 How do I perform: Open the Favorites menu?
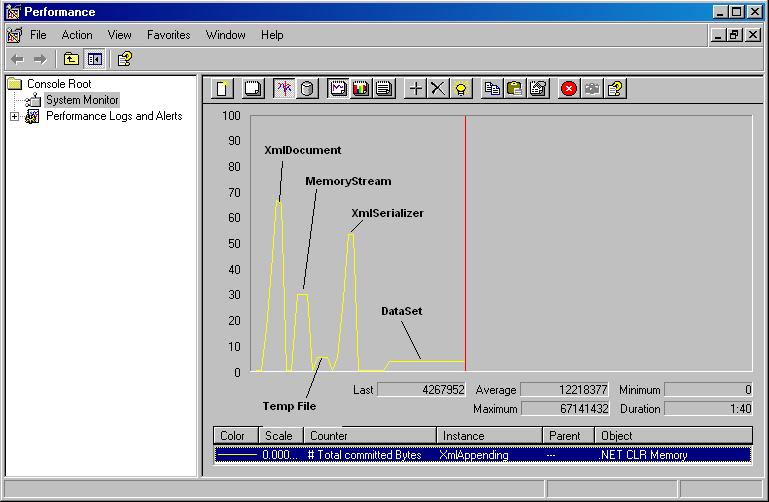point(168,35)
